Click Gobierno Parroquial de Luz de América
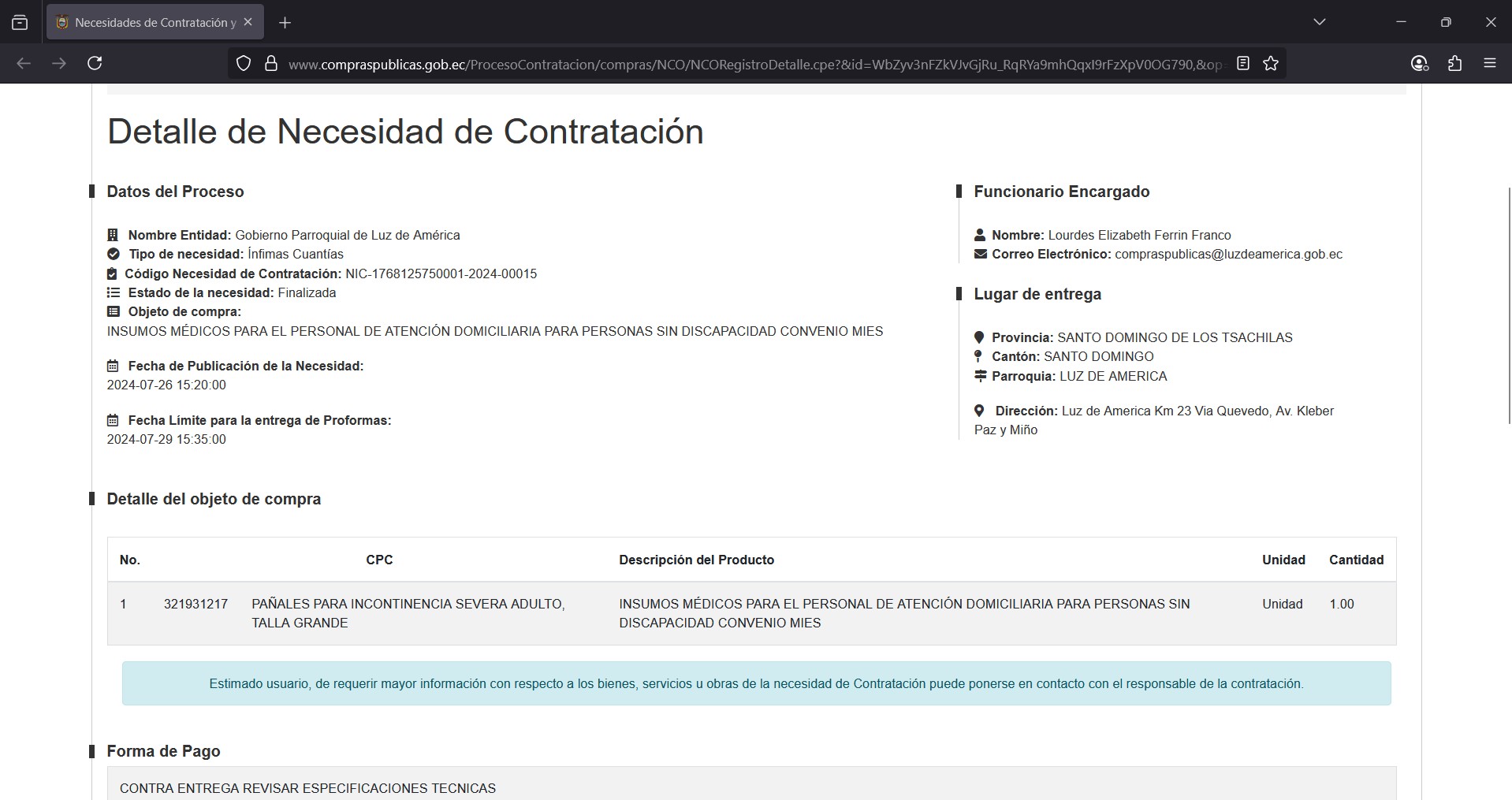Screen dimensions: 1512x800 348,235
